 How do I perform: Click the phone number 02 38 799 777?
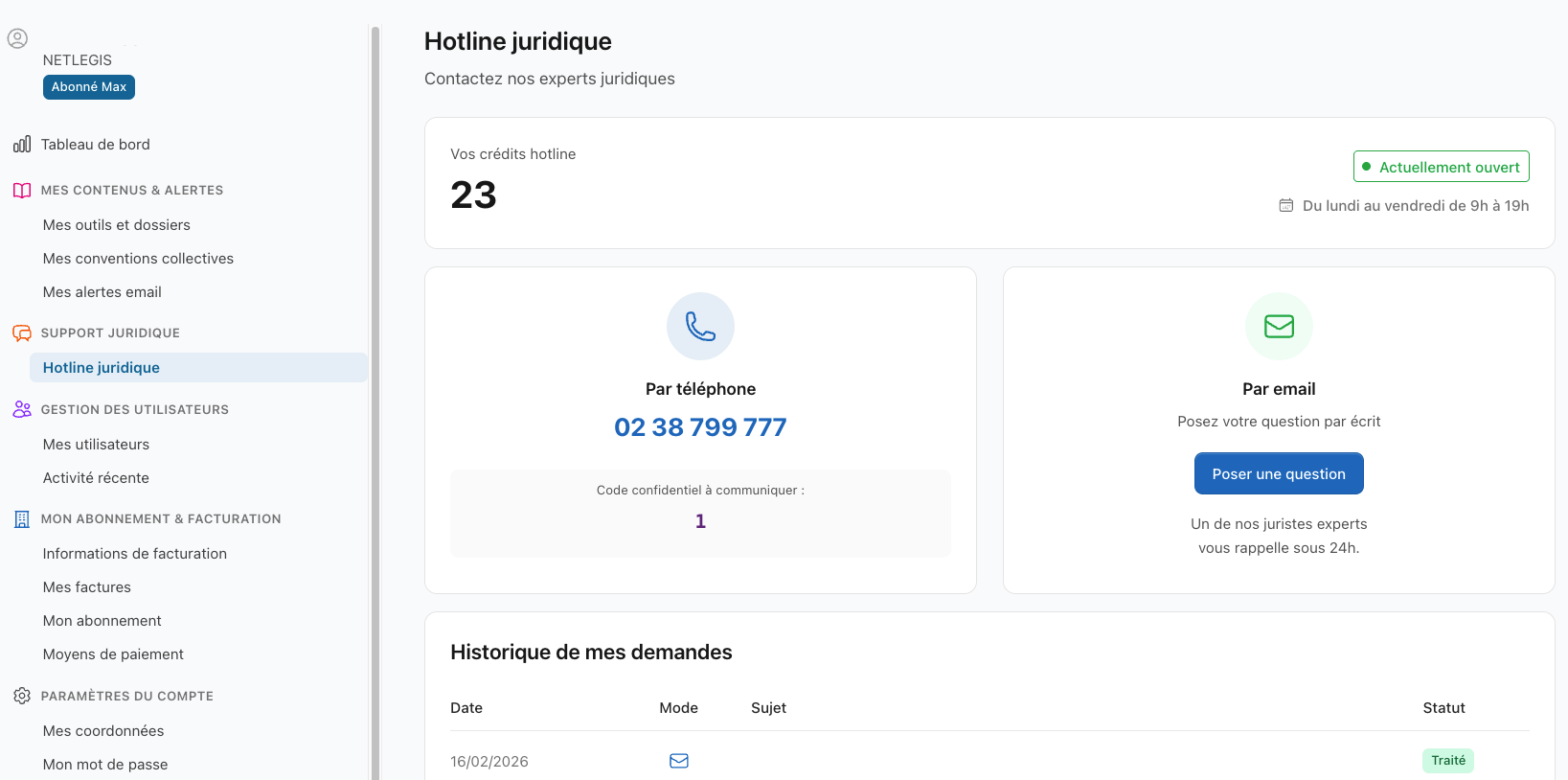click(700, 427)
